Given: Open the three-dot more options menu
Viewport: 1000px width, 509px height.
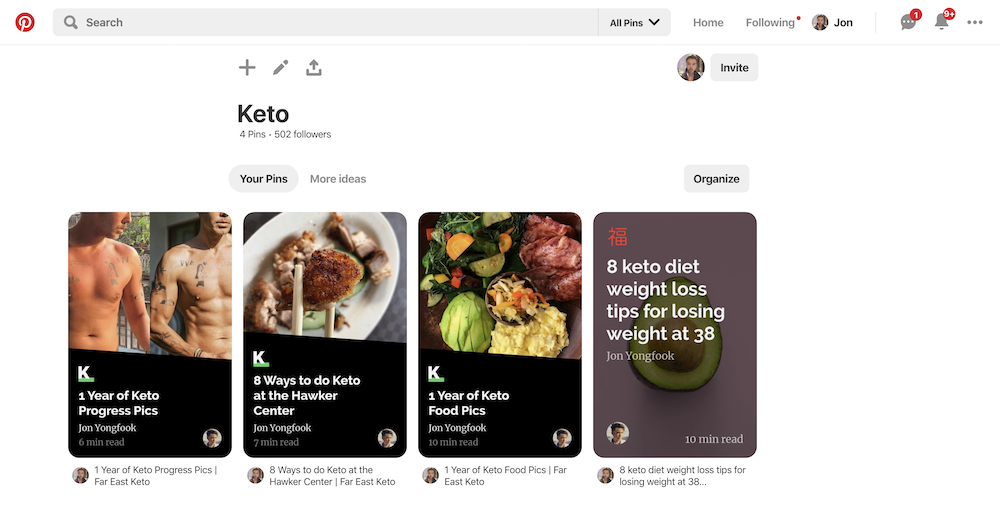Looking at the screenshot, I should pos(974,22).
